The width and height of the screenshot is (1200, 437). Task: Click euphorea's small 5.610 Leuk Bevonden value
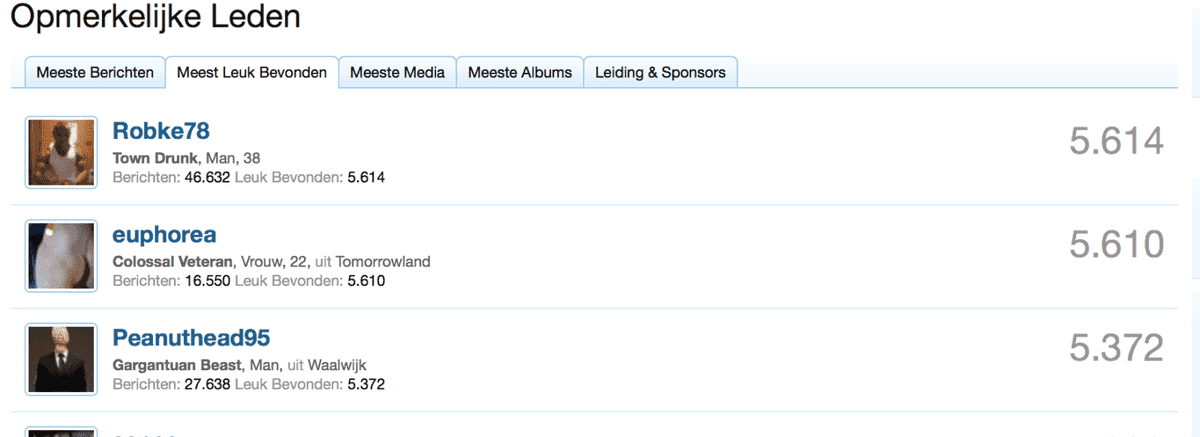point(366,281)
